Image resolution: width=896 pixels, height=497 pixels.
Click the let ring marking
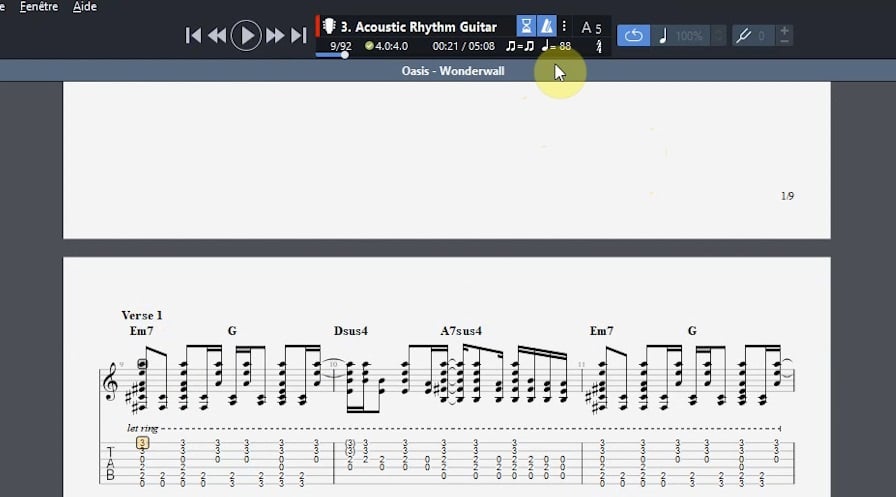pyautogui.click(x=142, y=428)
